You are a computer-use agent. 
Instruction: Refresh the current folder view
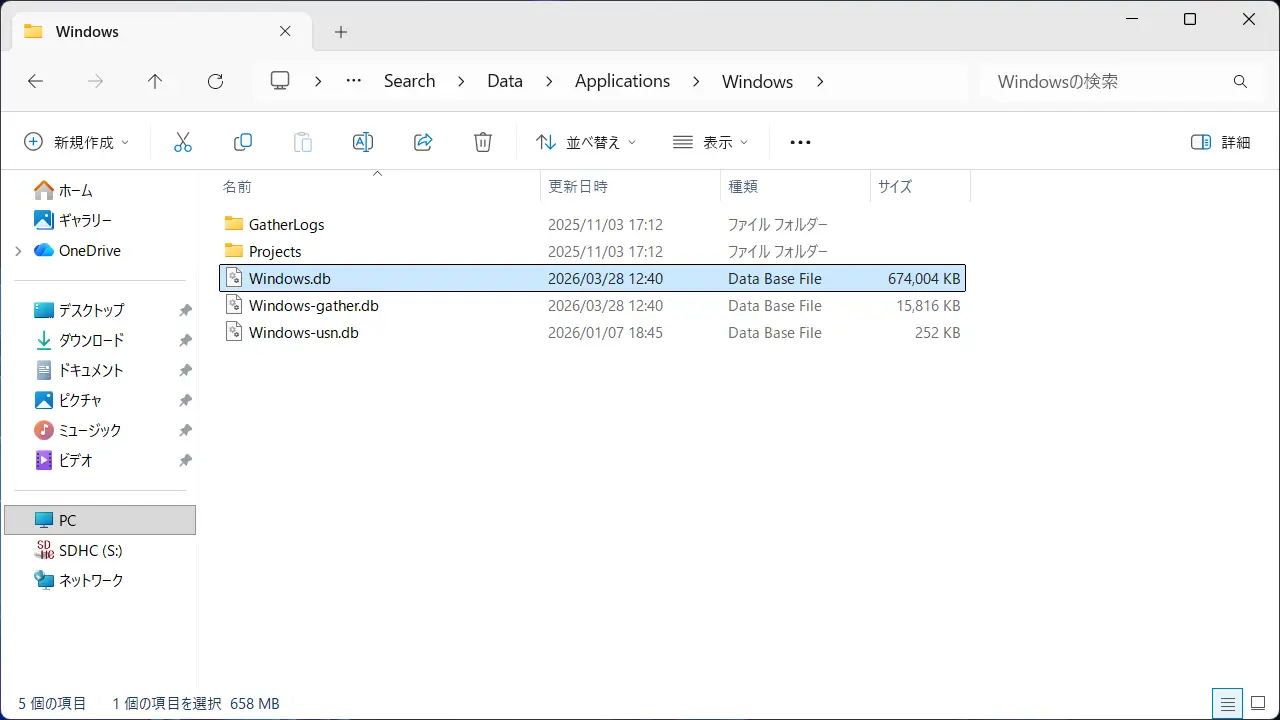pos(215,82)
